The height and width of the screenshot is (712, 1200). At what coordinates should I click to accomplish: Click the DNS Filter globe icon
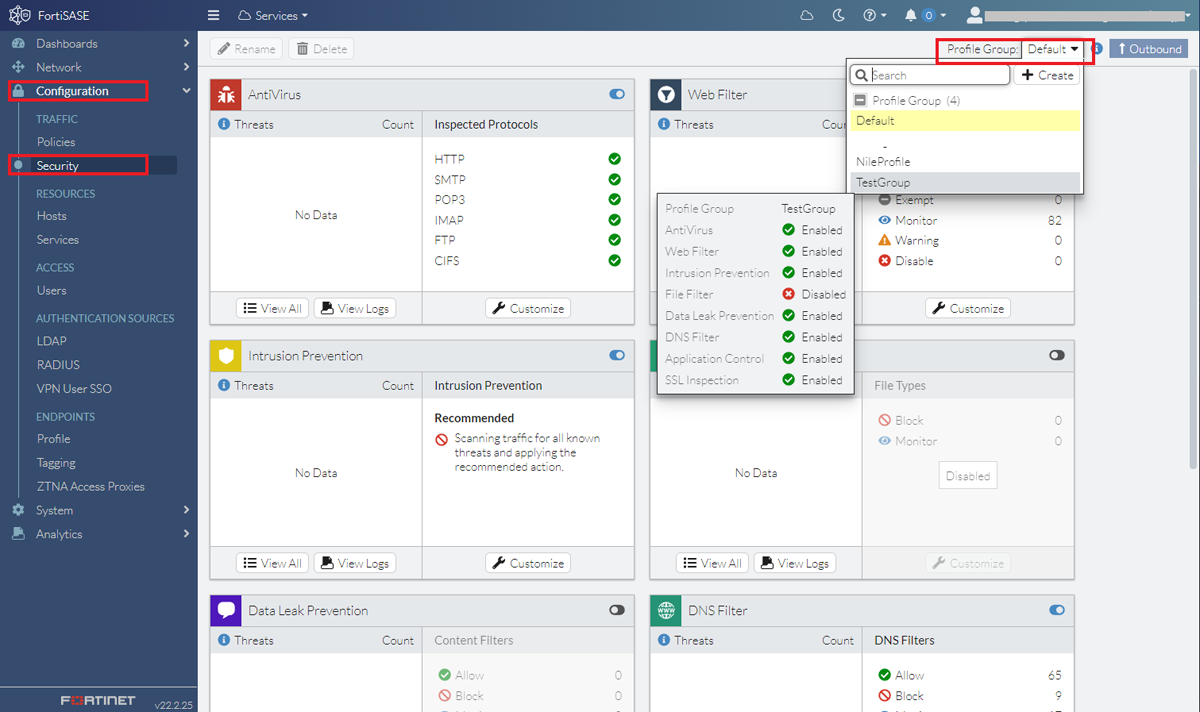666,610
